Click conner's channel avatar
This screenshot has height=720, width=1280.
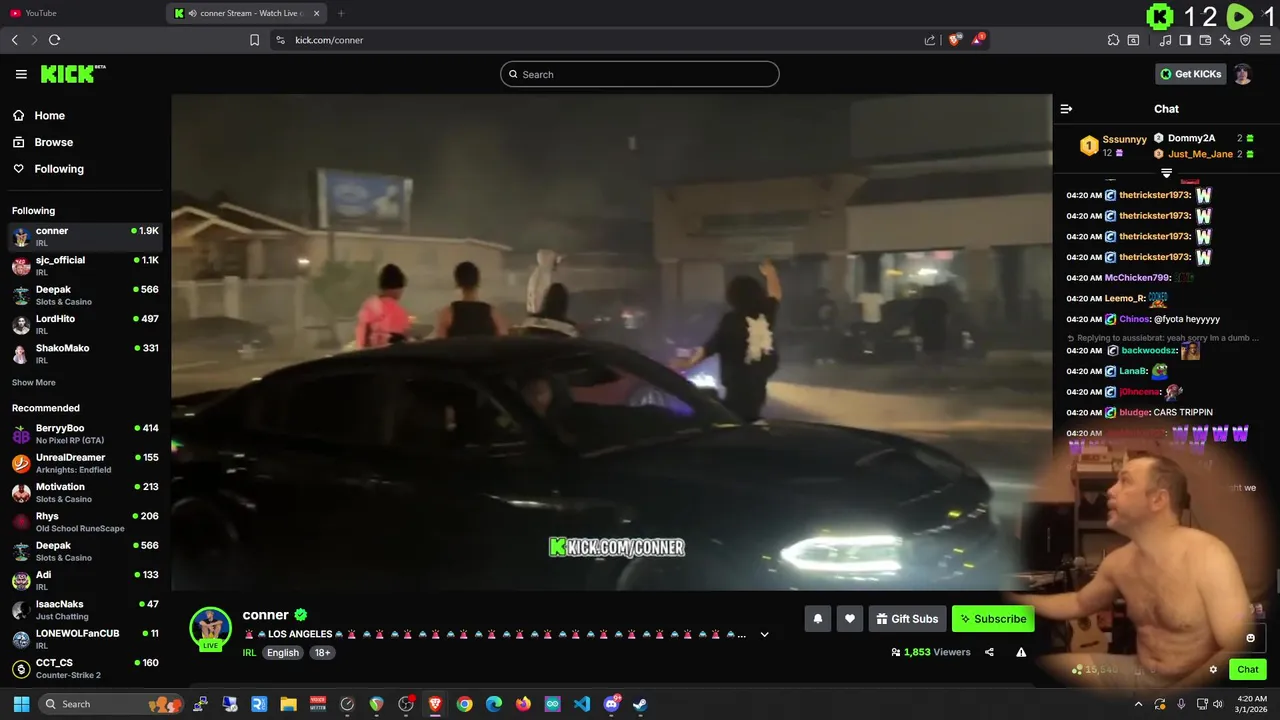click(x=210, y=628)
